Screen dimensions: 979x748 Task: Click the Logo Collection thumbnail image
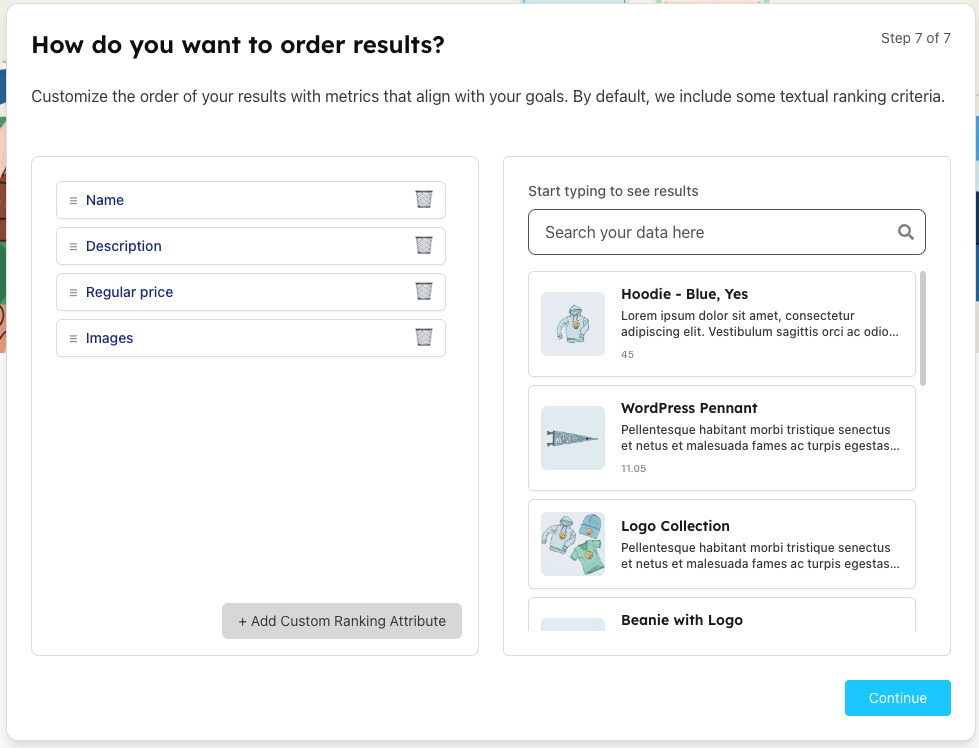(573, 544)
